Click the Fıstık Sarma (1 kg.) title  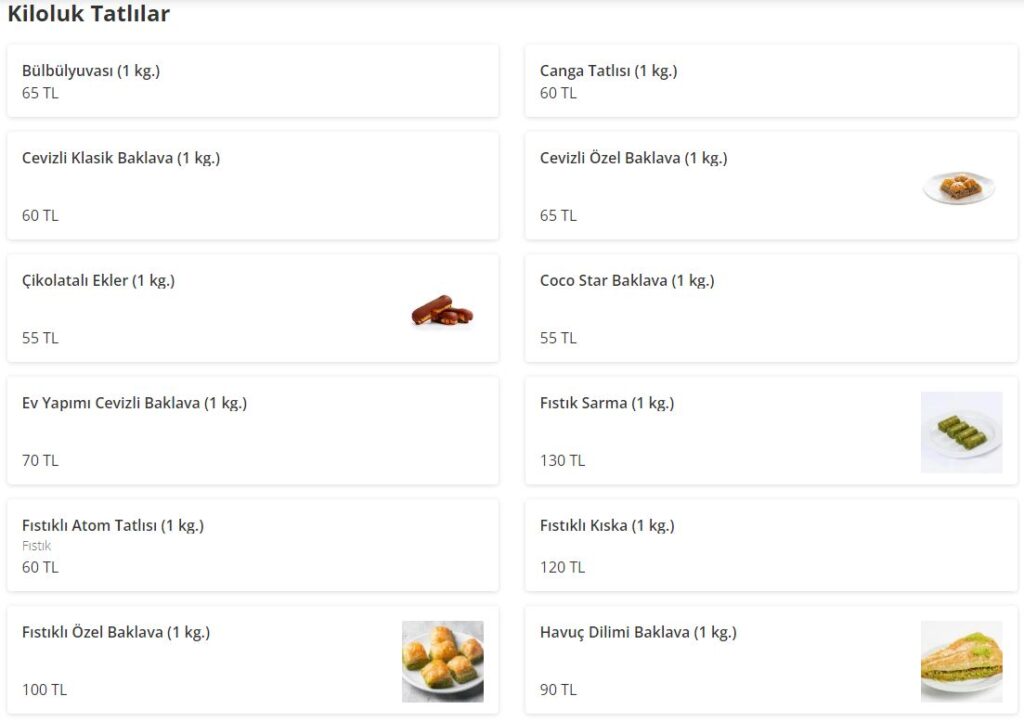click(x=607, y=403)
